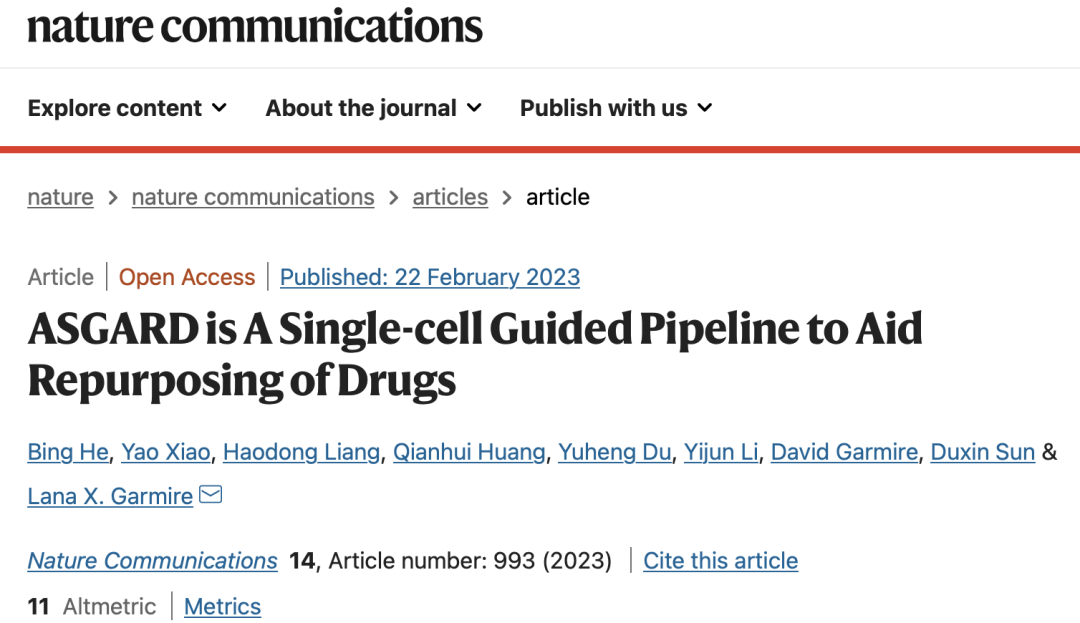Expand the Publish with us dropdown
Image resolution: width=1080 pixels, height=623 pixels.
tap(616, 108)
